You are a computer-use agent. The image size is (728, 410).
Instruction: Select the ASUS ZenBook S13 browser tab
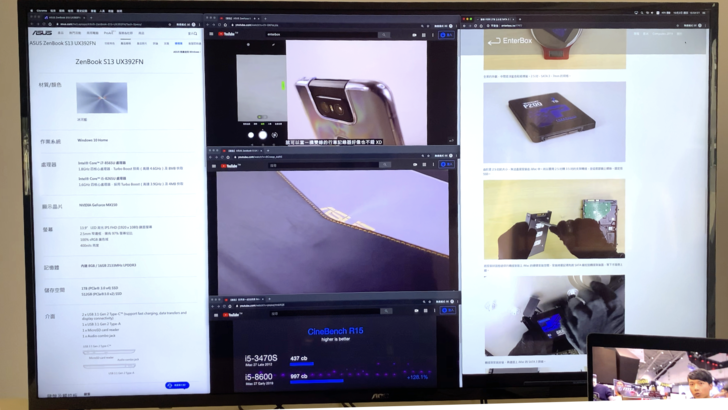tap(63, 17)
